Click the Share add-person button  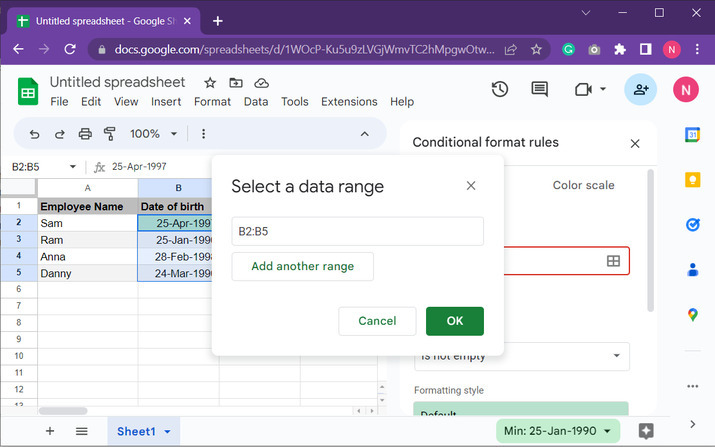[640, 90]
